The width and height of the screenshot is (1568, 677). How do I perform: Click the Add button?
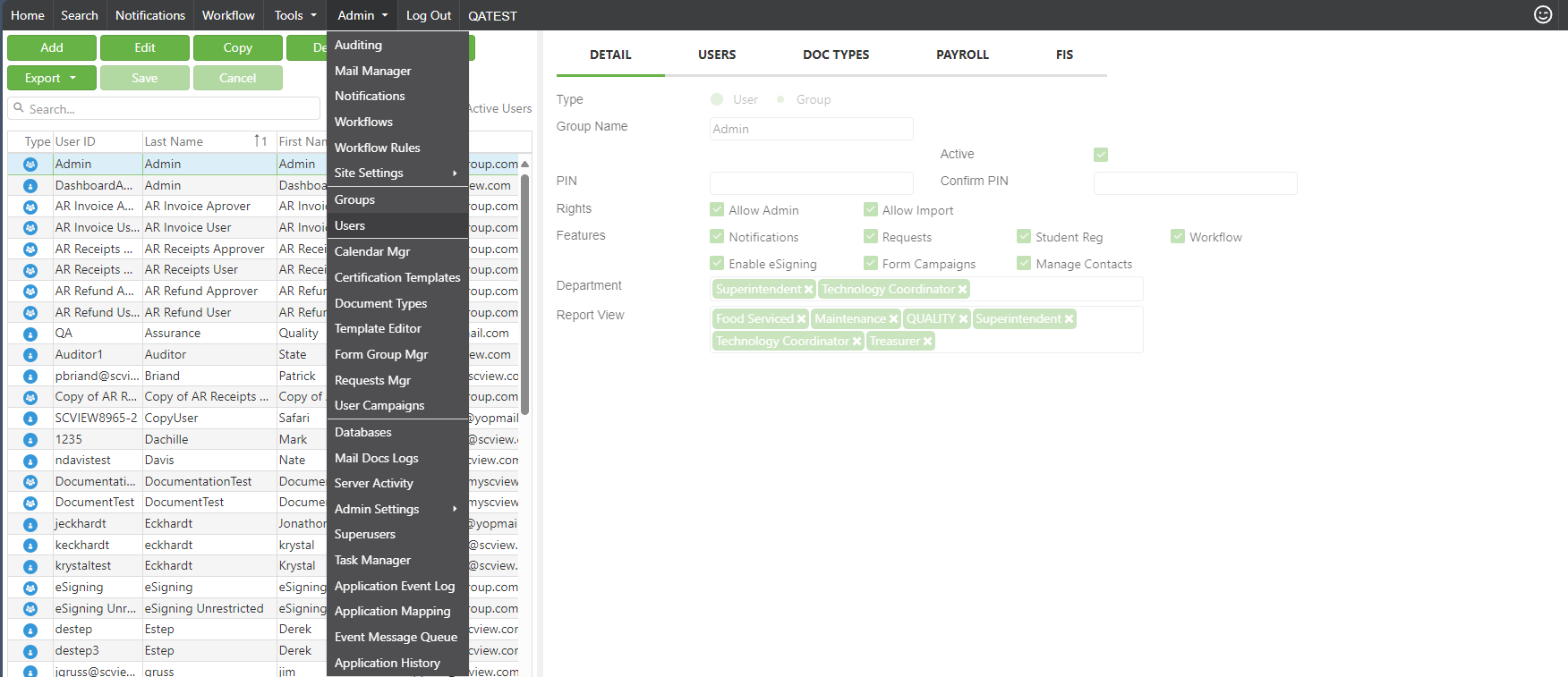tap(52, 47)
